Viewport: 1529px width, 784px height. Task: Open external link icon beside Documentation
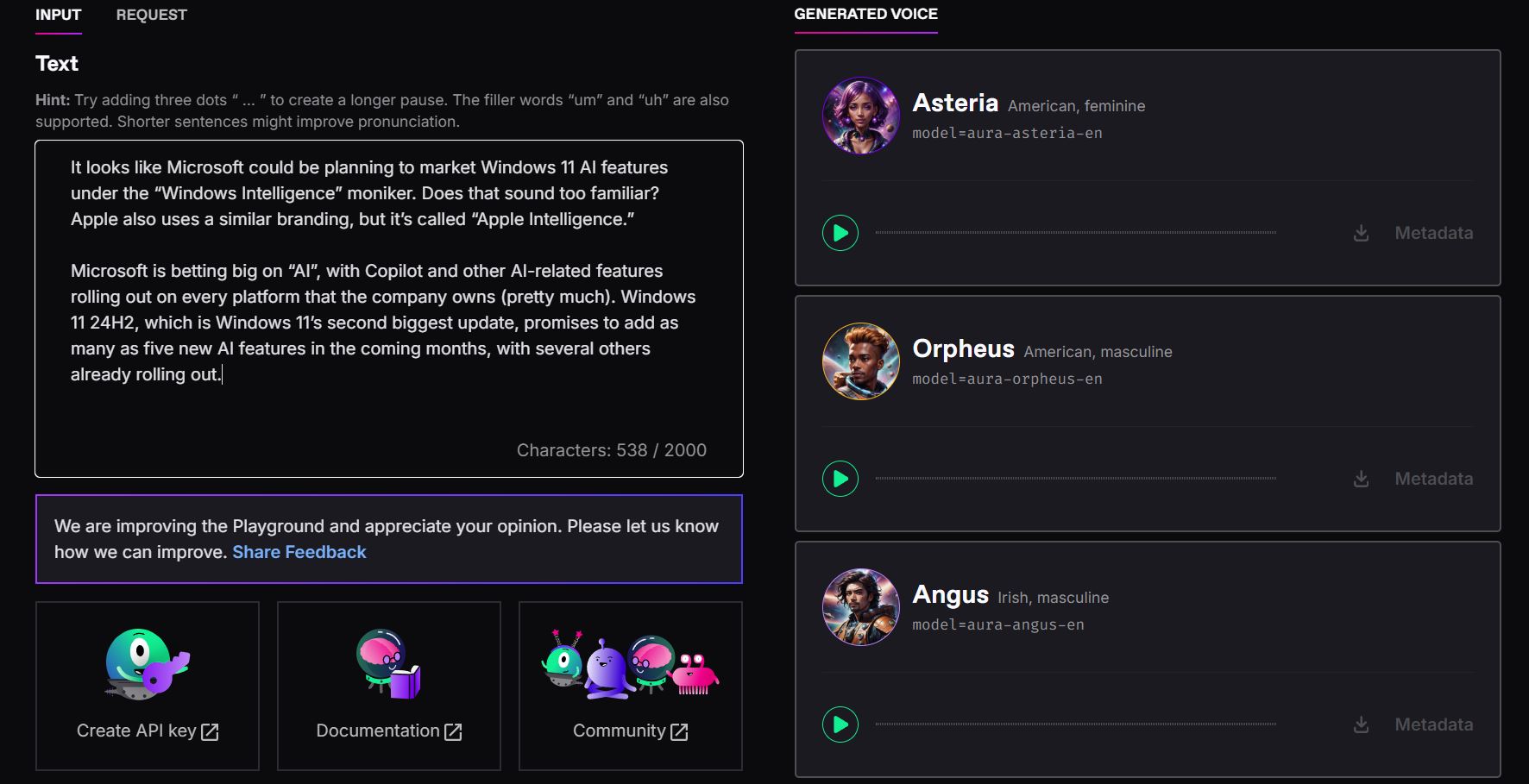[453, 732]
